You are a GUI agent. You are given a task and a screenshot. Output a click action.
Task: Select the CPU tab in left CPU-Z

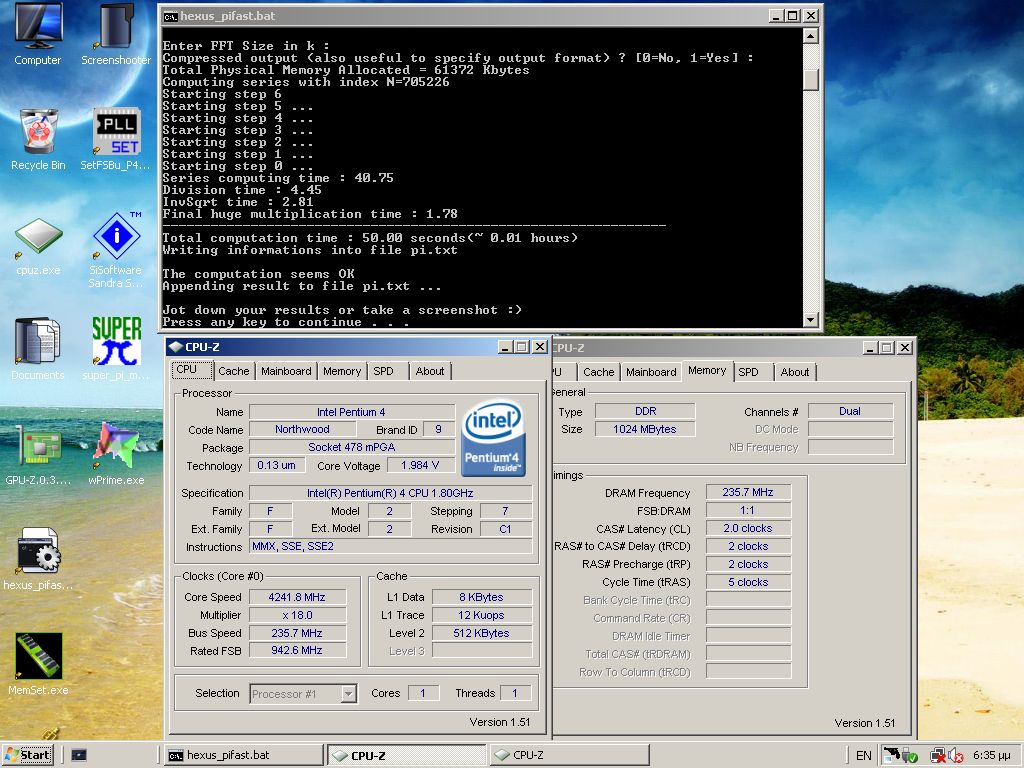[x=192, y=370]
